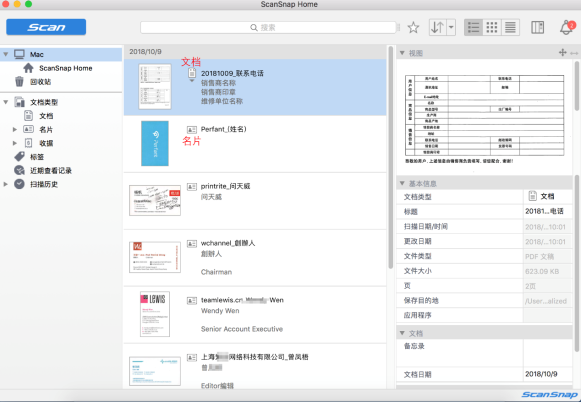The width and height of the screenshot is (581, 402).
Task: Expand the 名片 tree item
Action: coord(15,130)
